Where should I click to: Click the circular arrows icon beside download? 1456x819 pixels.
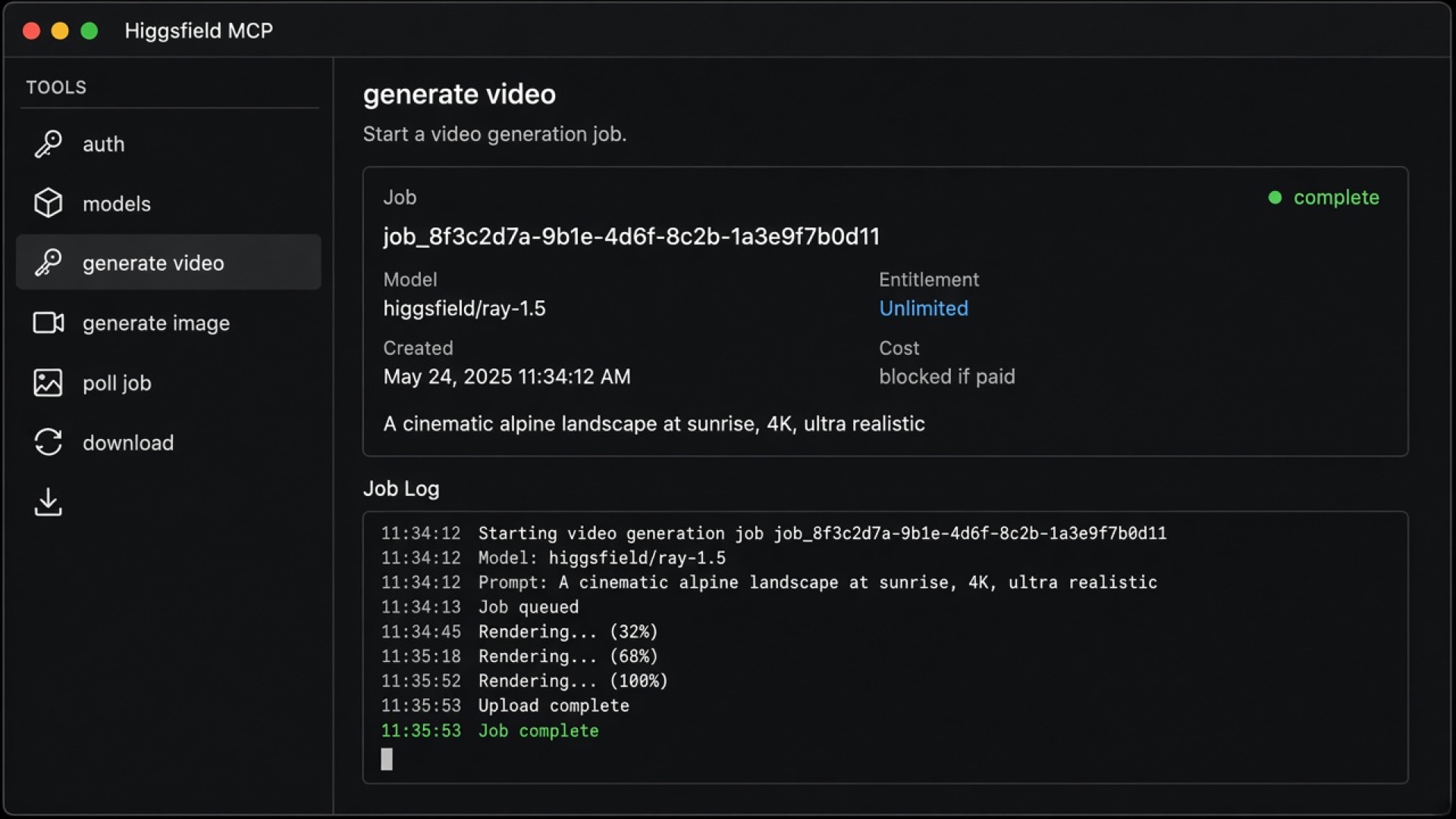tap(48, 442)
